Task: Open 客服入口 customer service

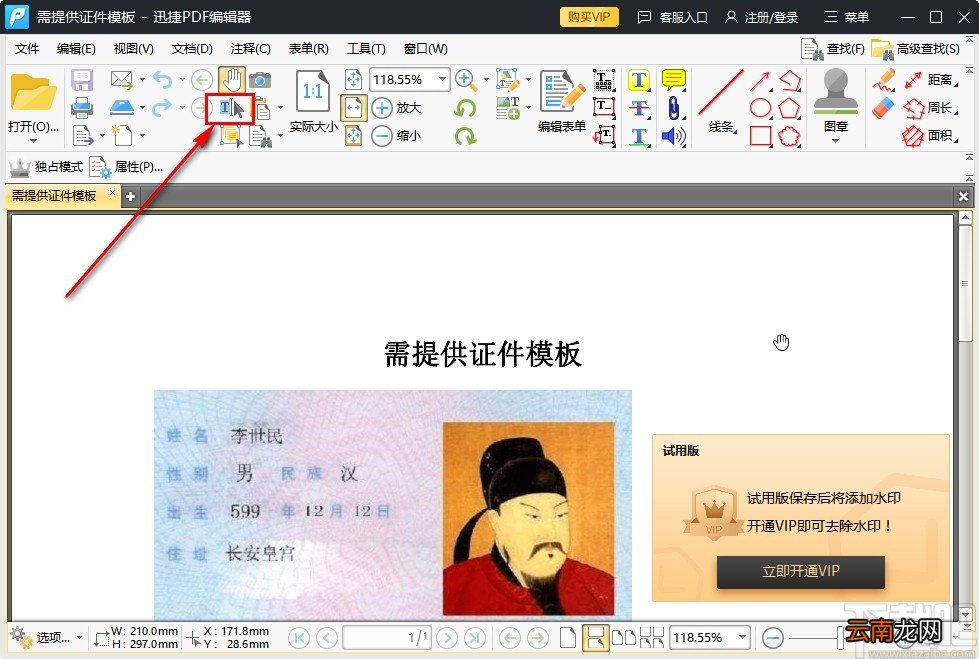Action: click(672, 17)
